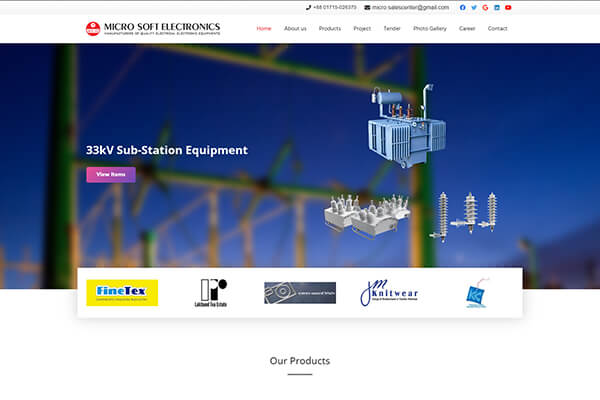This screenshot has height=400, width=600.
Task: Click the Micro Soft Electronics logo
Action: point(153,29)
